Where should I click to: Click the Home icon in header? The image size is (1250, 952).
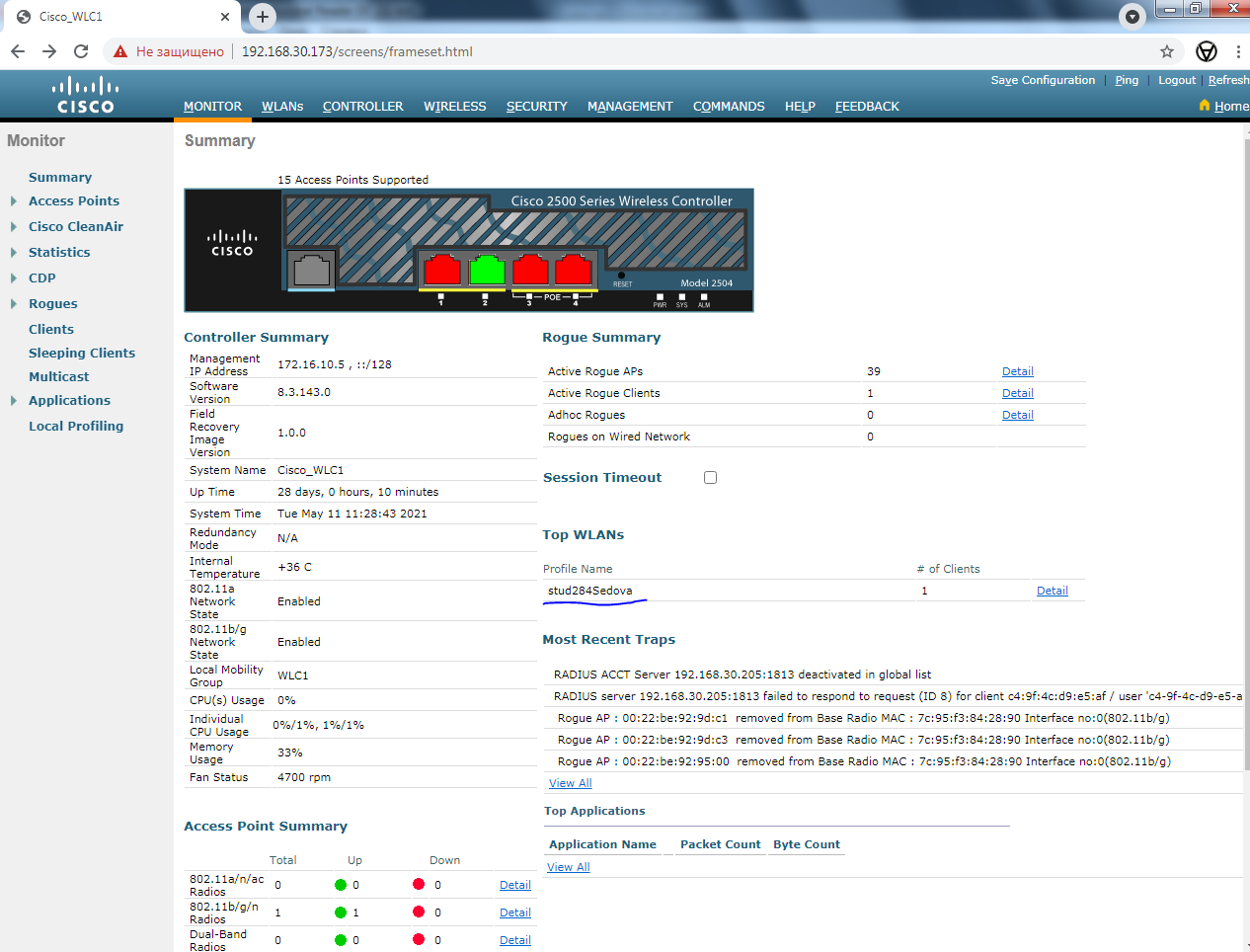[1205, 106]
